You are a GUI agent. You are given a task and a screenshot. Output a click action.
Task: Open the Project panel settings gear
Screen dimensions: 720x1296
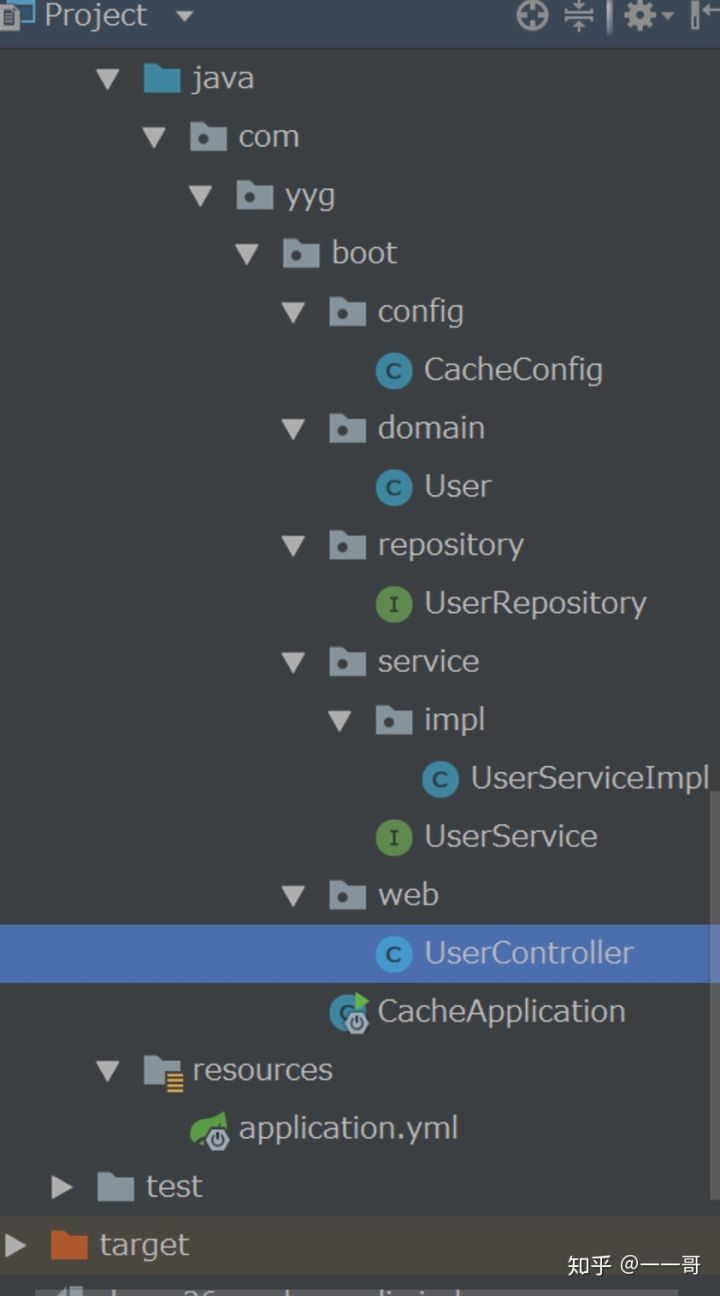point(640,15)
